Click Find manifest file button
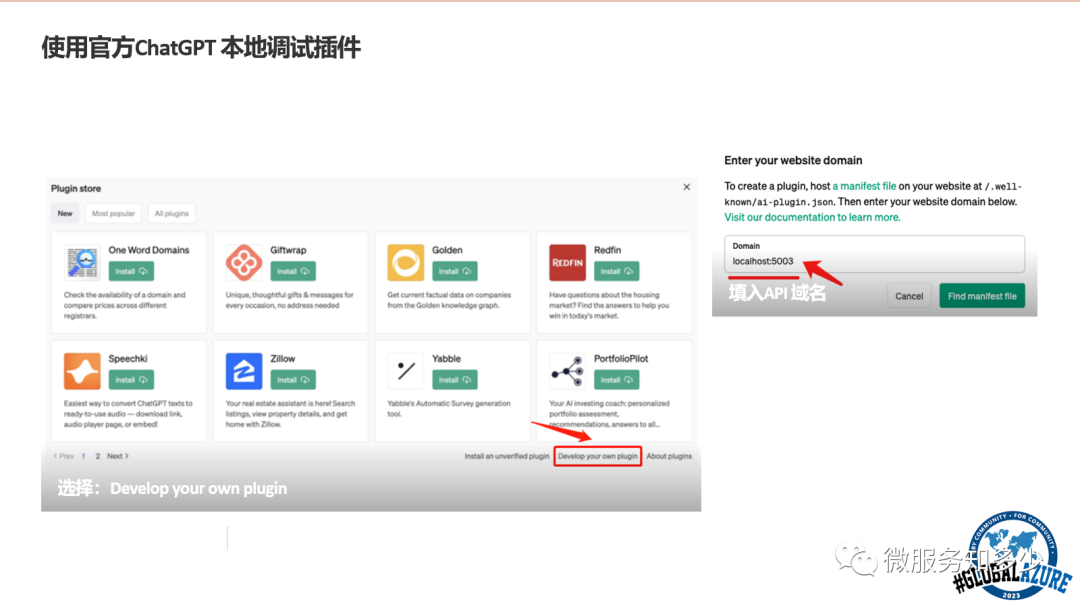 (x=982, y=296)
